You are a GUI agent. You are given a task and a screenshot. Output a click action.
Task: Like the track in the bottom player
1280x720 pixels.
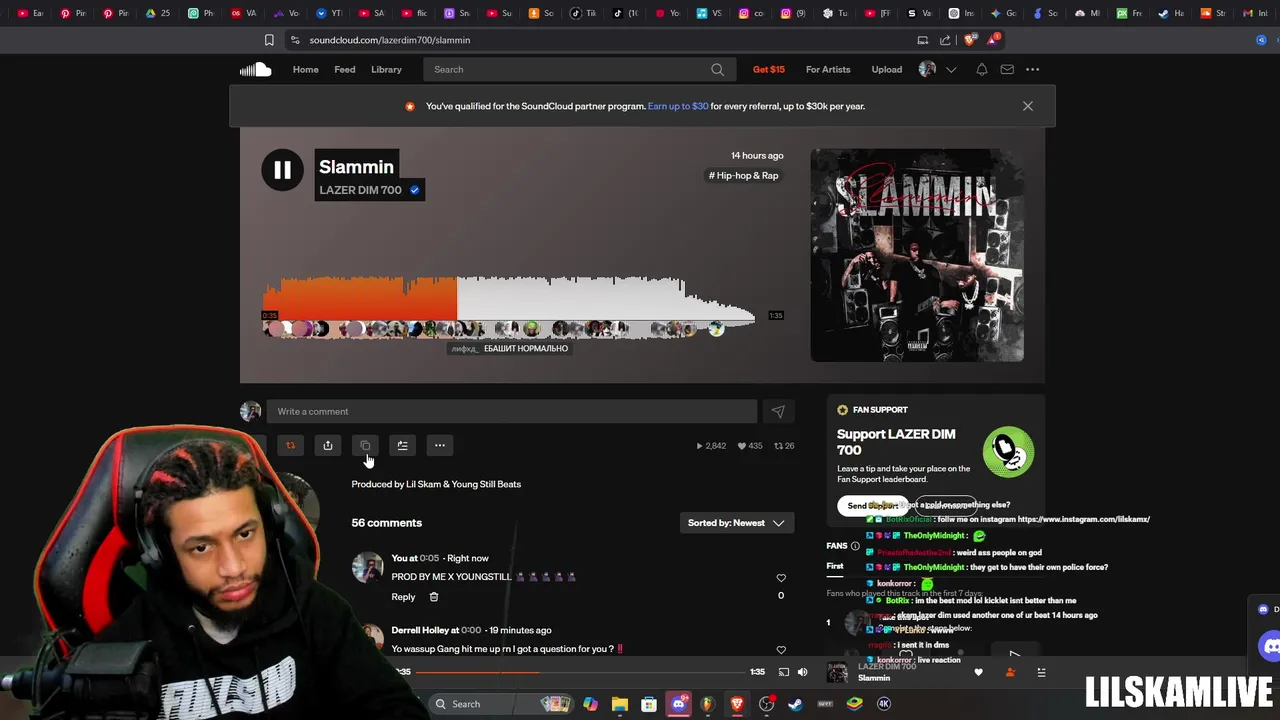(x=979, y=672)
